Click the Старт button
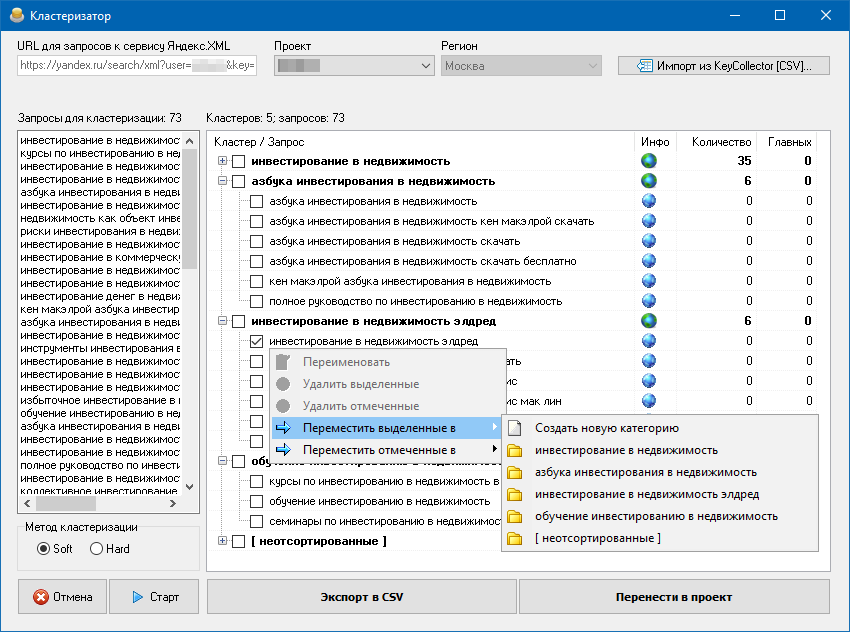850x632 pixels. coord(154,597)
